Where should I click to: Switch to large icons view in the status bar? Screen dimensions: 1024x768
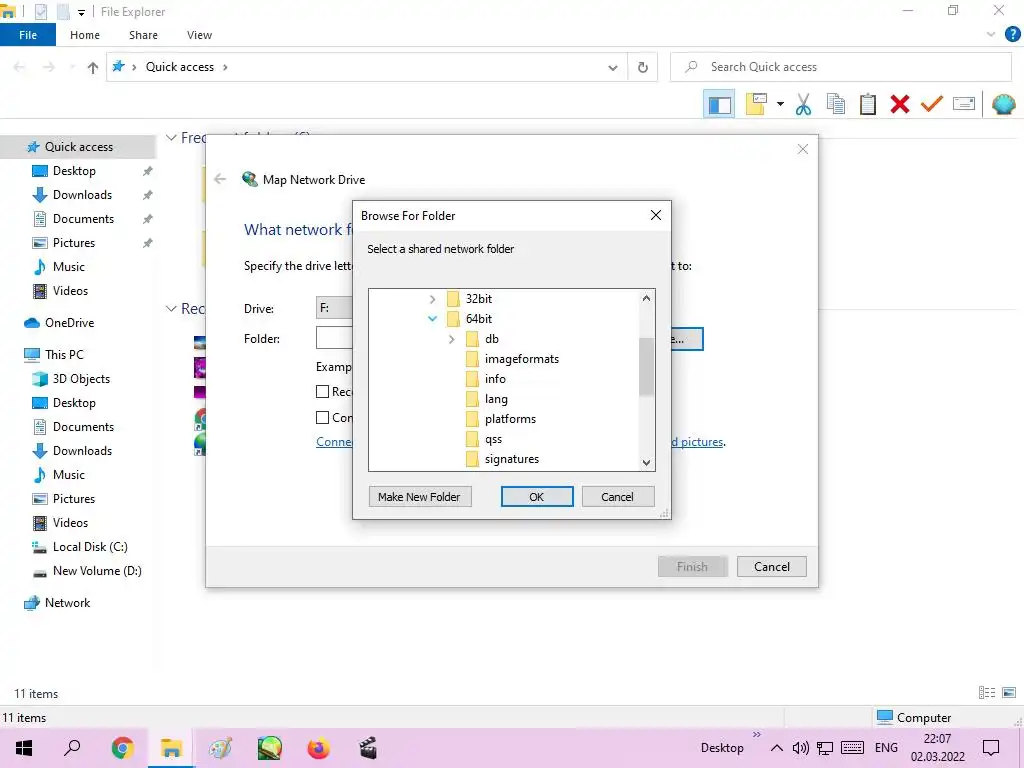pyautogui.click(x=1009, y=693)
